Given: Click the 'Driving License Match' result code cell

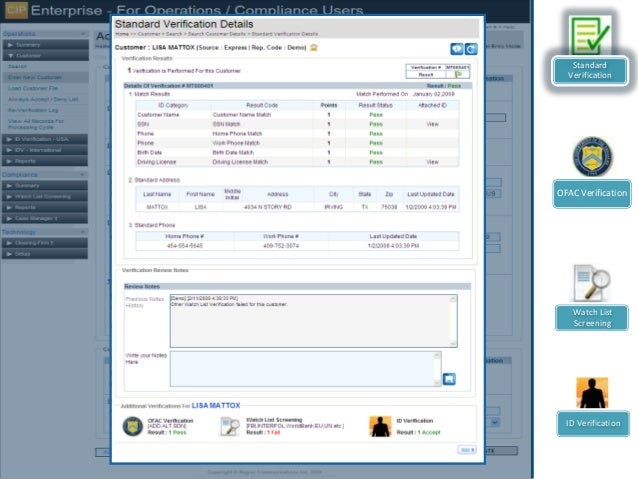Looking at the screenshot, I should coord(240,162).
